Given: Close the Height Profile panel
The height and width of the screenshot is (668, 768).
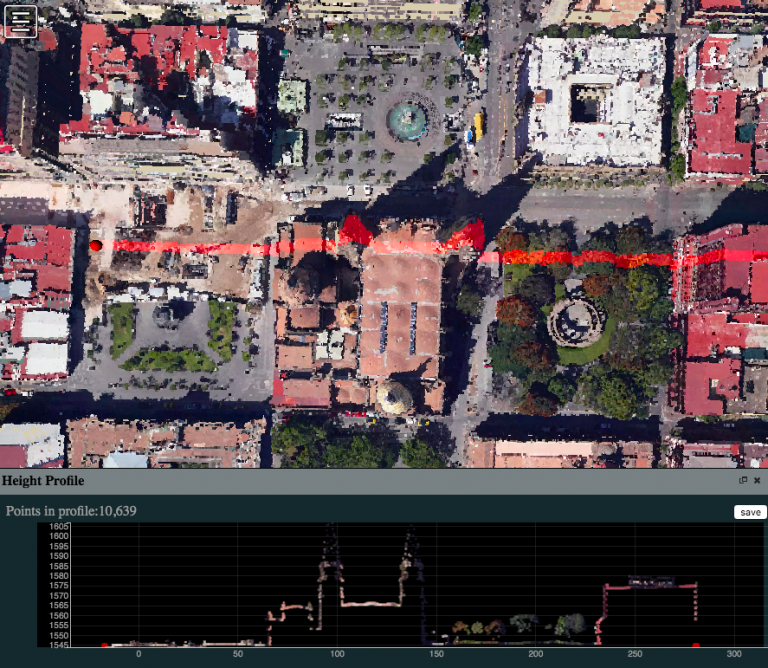Looking at the screenshot, I should pos(757,480).
